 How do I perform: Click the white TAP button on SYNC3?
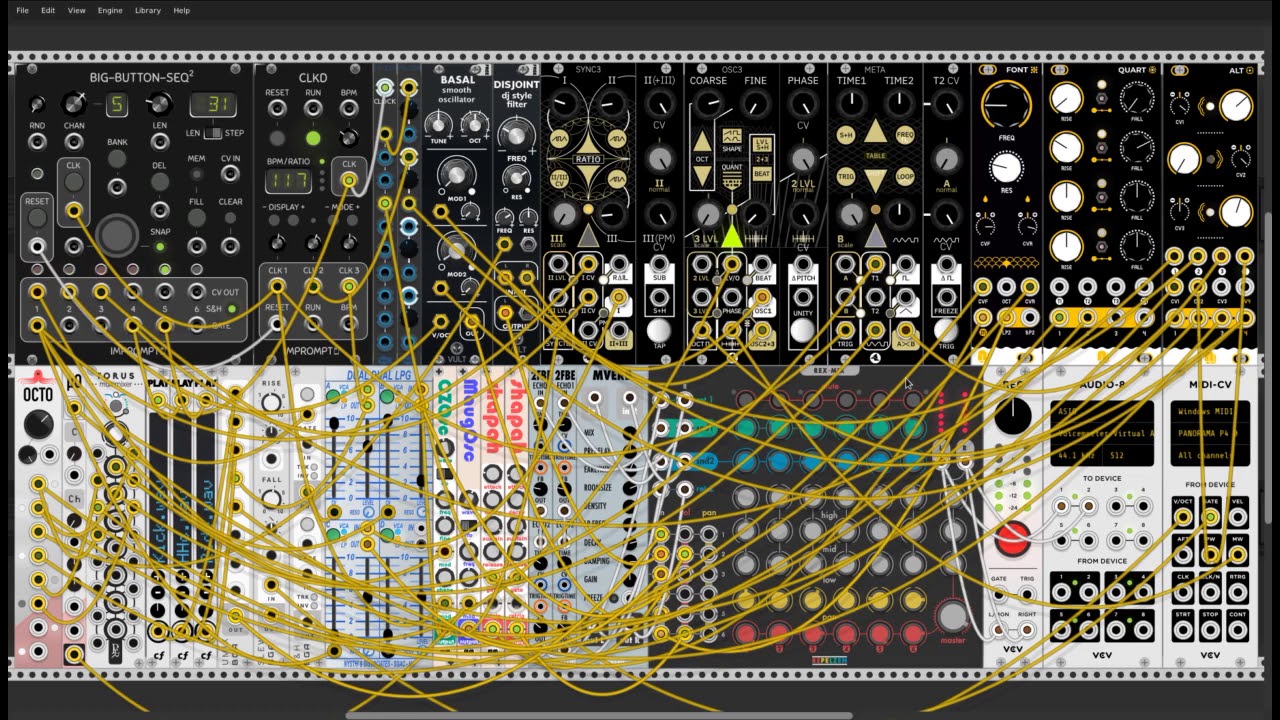coord(658,331)
